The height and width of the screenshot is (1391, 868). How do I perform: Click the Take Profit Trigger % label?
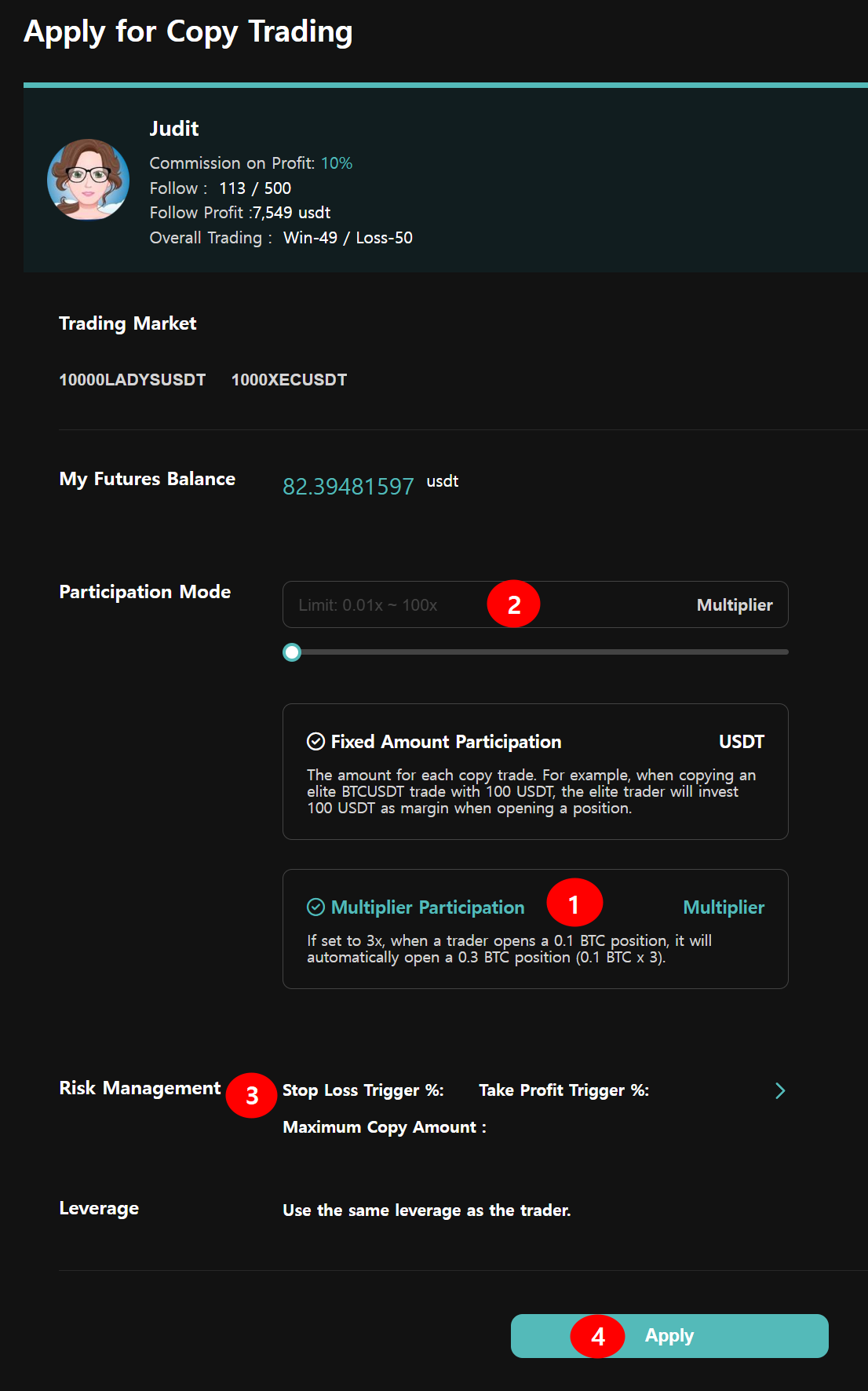tap(563, 1090)
